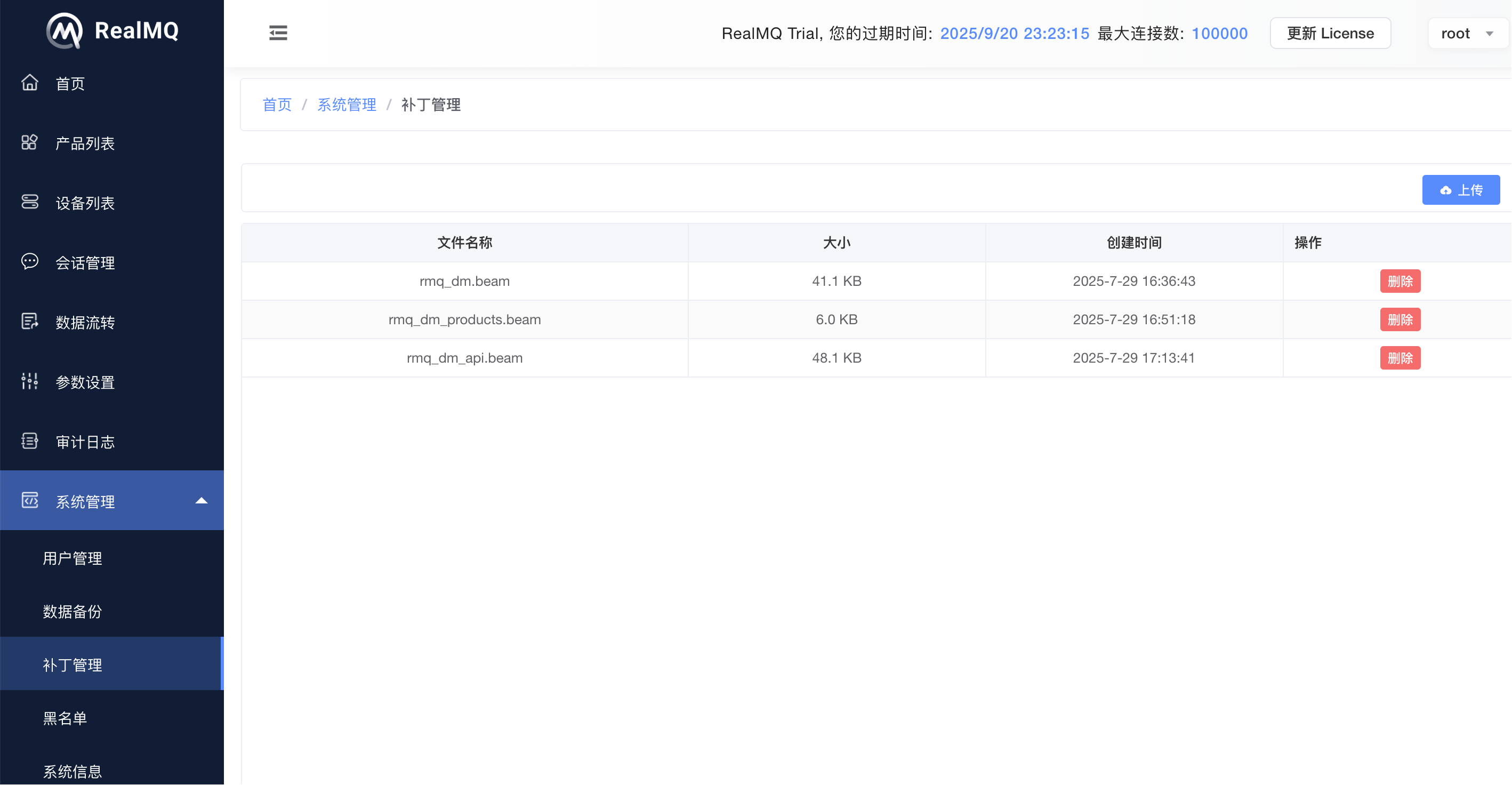Click the 补丁管理 breadcrumb text
Viewport: 1512px width, 785px height.
pos(431,105)
